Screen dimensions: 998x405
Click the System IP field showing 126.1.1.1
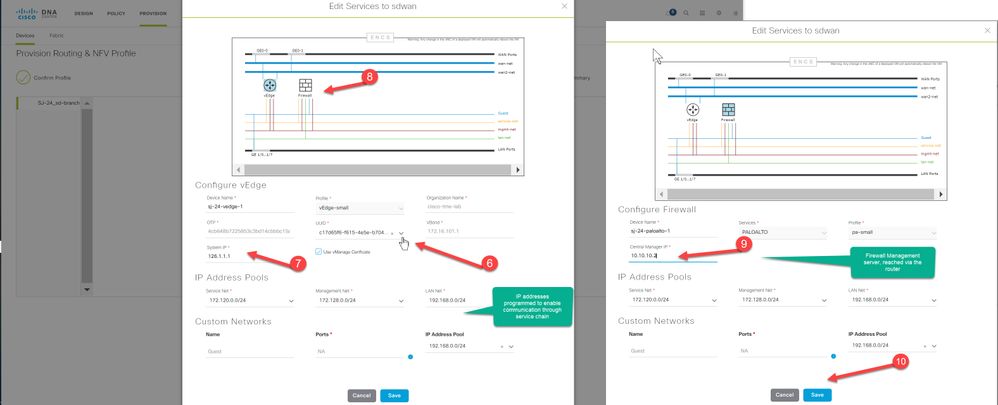coord(251,256)
